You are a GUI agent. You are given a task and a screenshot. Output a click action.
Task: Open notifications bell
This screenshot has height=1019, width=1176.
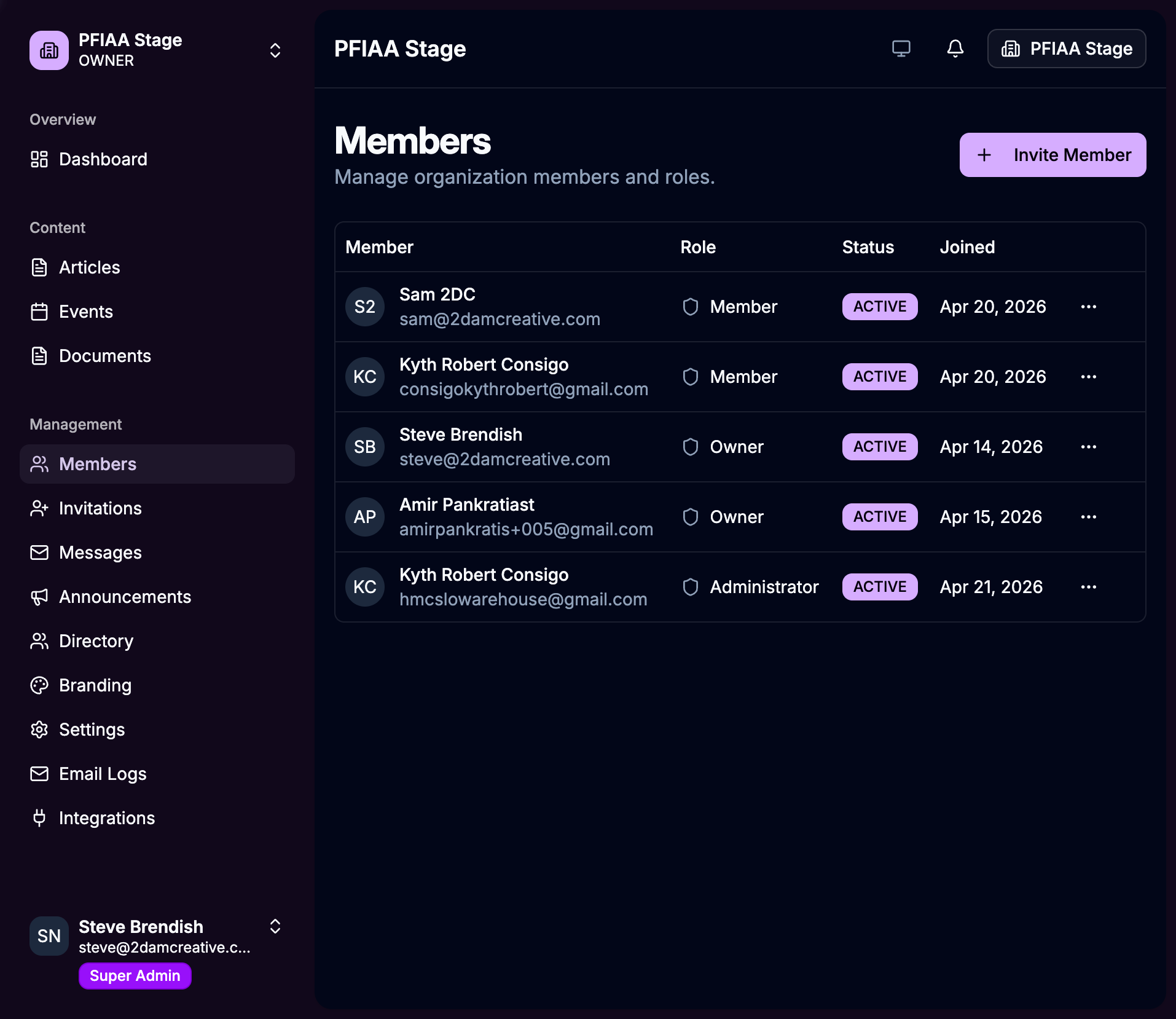pyautogui.click(x=955, y=49)
